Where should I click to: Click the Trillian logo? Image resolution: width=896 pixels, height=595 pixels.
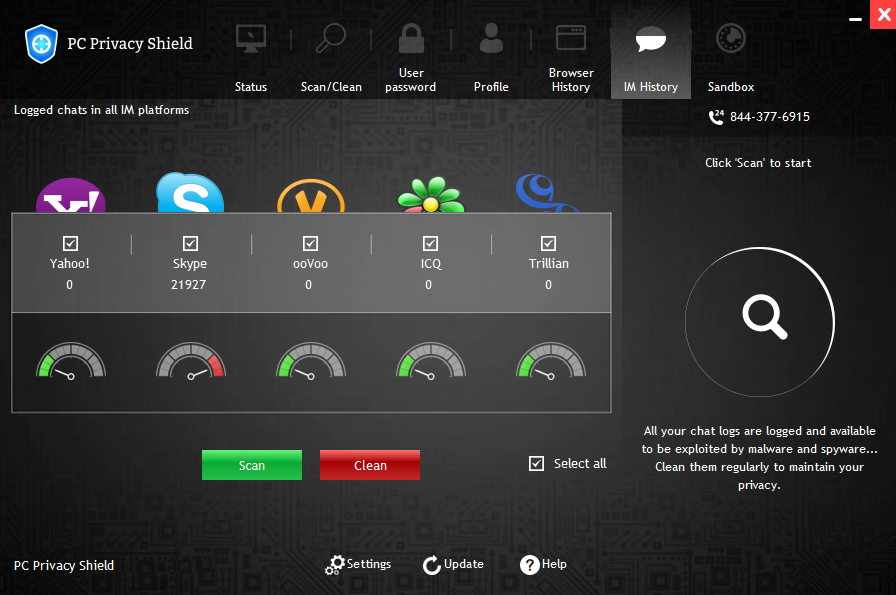tap(547, 193)
